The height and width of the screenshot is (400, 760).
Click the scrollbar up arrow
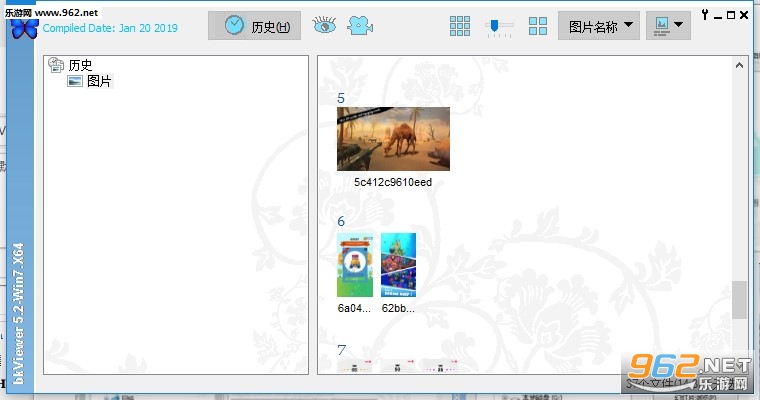click(739, 65)
